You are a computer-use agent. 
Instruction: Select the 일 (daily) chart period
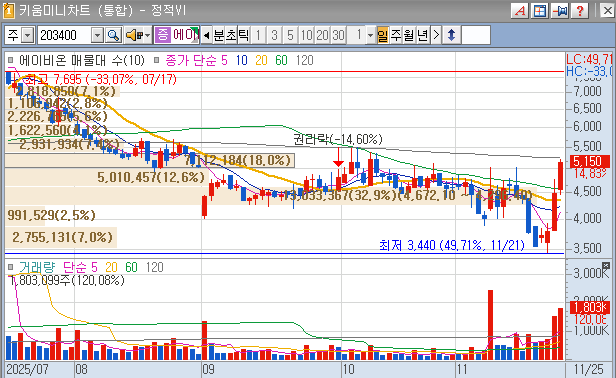click(383, 35)
